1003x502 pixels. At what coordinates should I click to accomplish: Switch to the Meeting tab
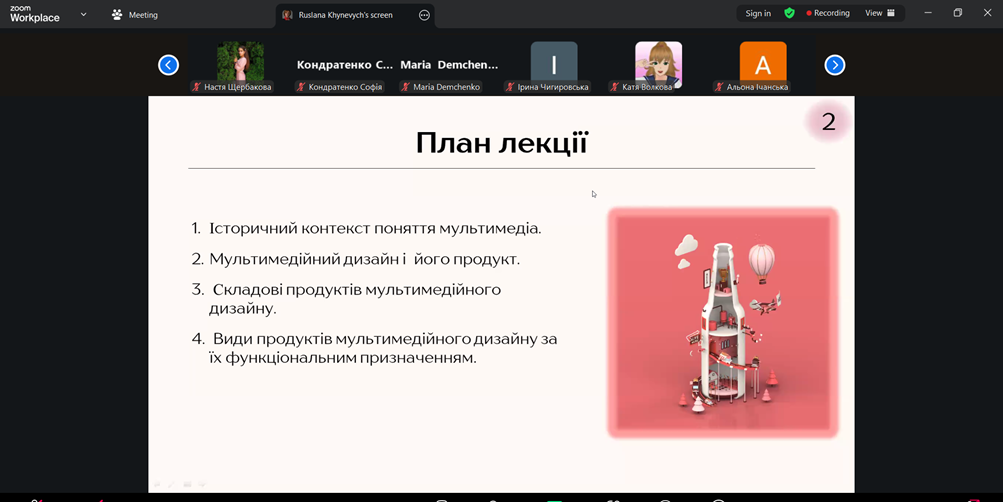point(135,15)
